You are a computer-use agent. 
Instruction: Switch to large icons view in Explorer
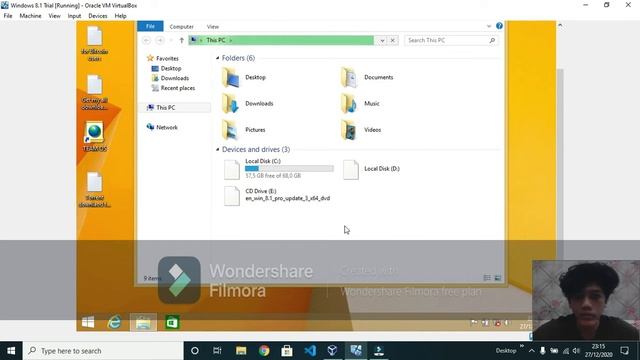click(x=498, y=278)
